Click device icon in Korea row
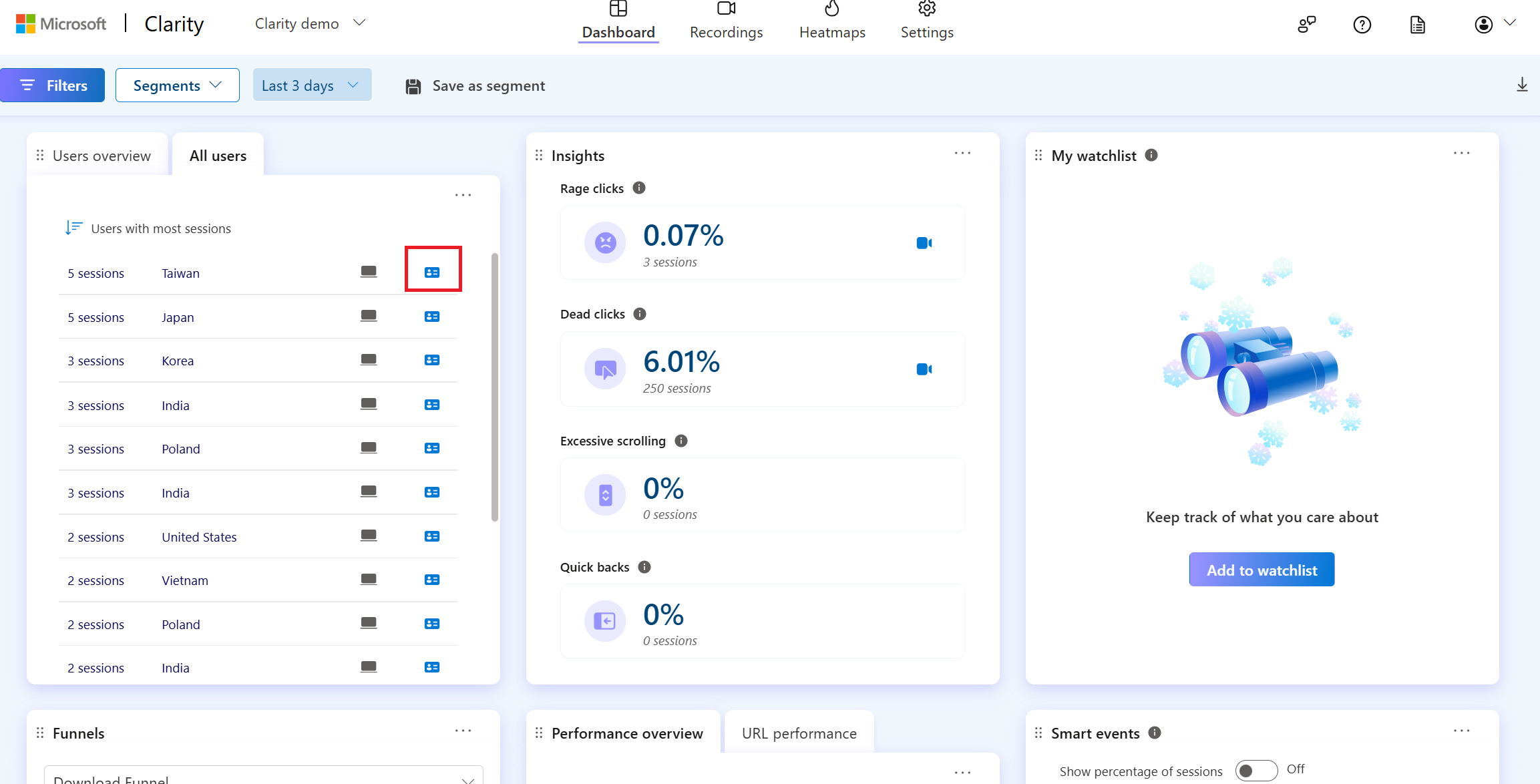Screen dimensions: 1540x784 tap(369, 360)
